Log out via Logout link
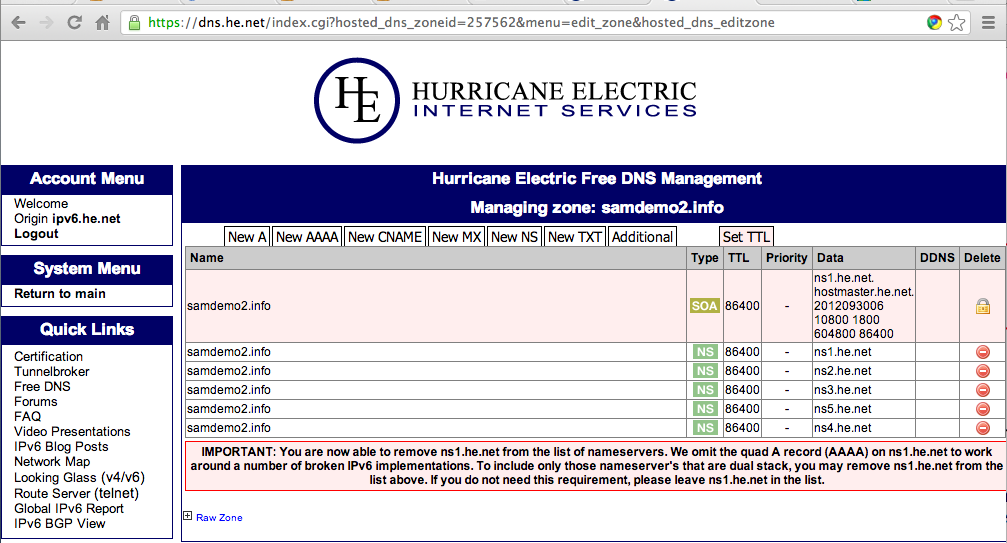1007x543 pixels. pos(36,234)
